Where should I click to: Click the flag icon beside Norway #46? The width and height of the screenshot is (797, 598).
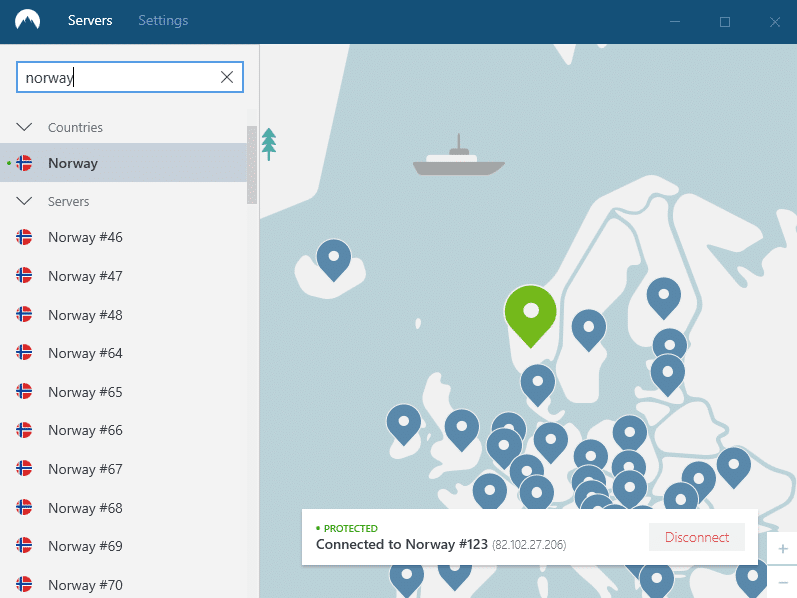click(x=24, y=237)
